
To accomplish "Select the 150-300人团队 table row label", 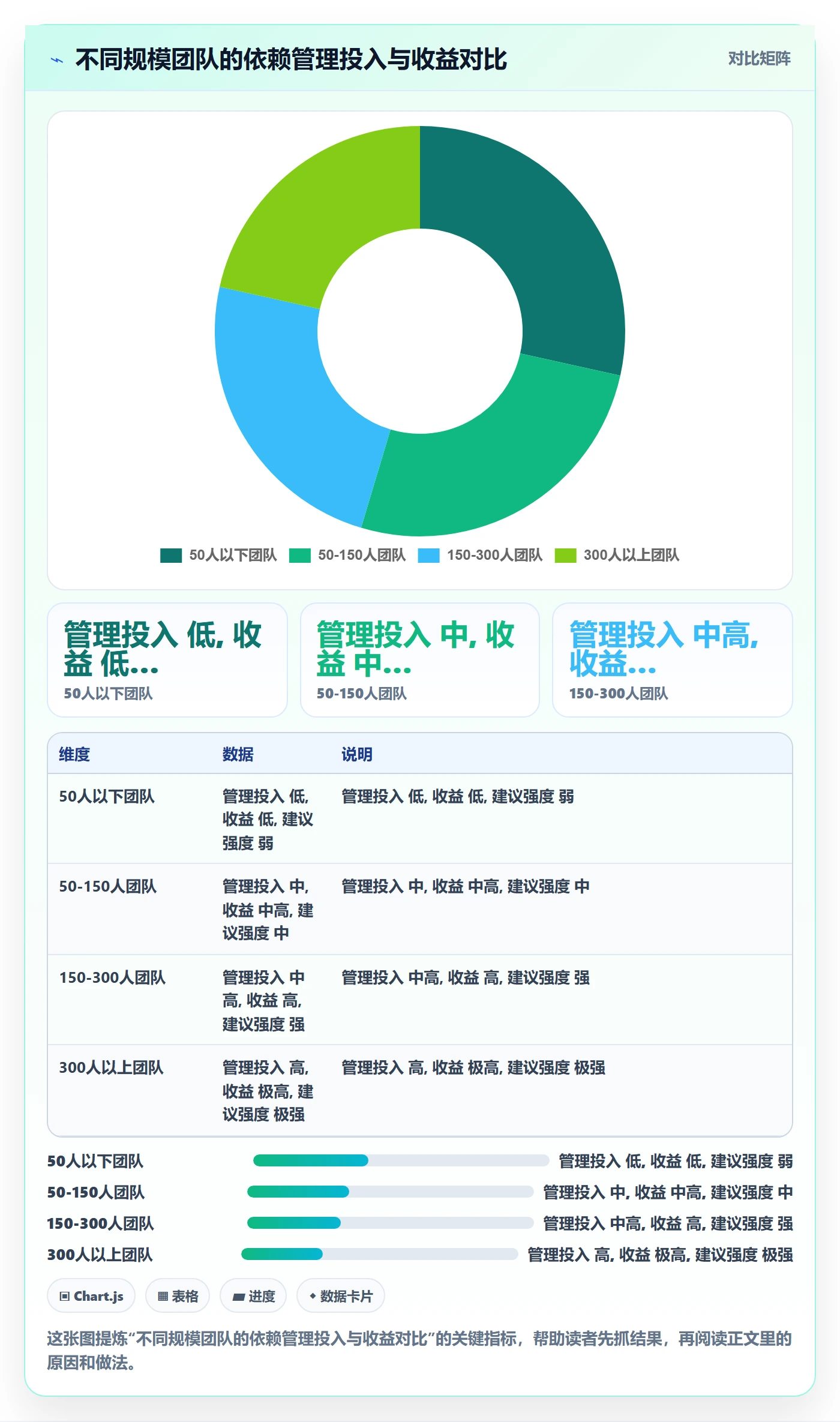I will (112, 977).
